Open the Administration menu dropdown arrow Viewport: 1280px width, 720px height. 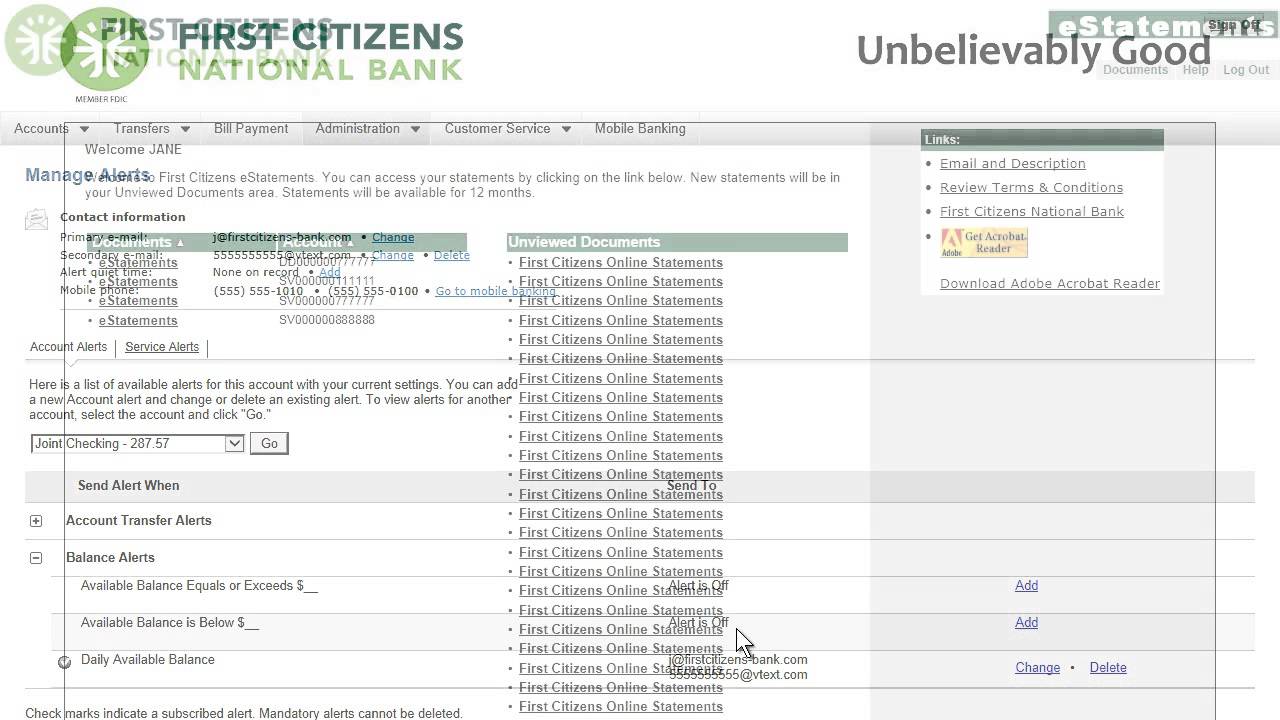coord(415,129)
